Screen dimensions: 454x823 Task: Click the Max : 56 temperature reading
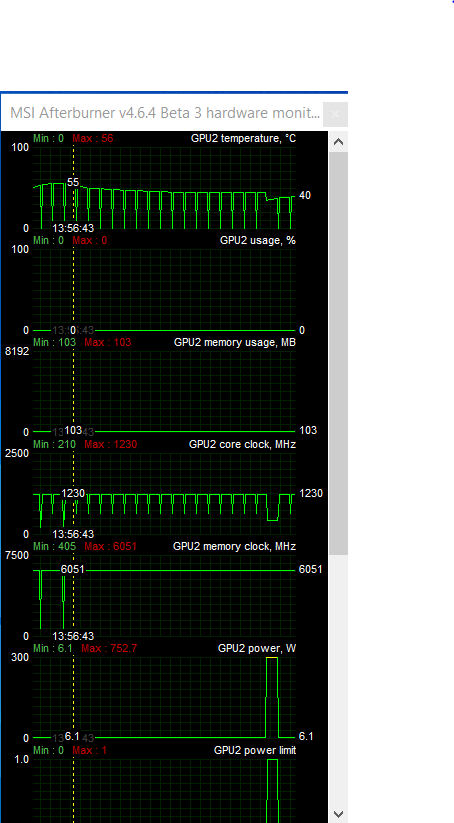[x=93, y=139]
